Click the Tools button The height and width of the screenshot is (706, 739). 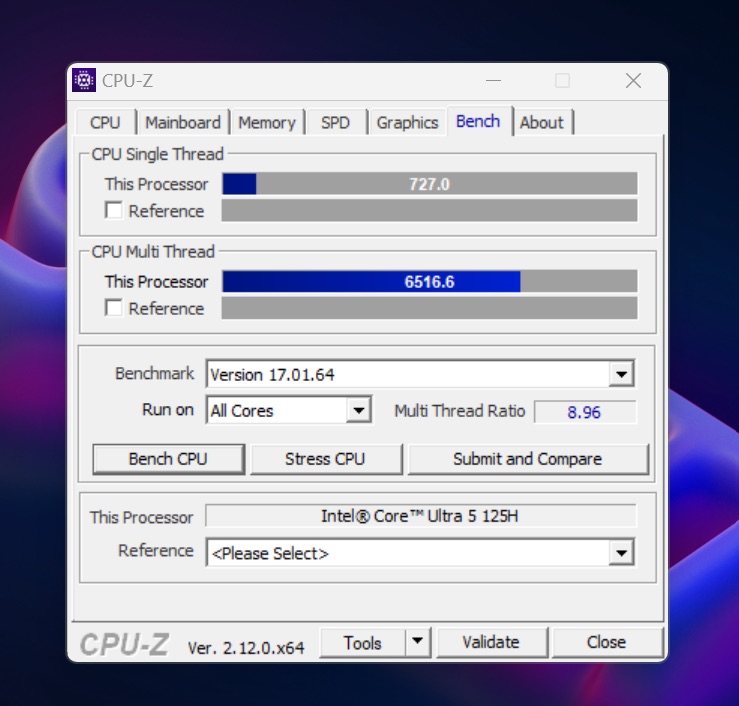pyautogui.click(x=362, y=642)
